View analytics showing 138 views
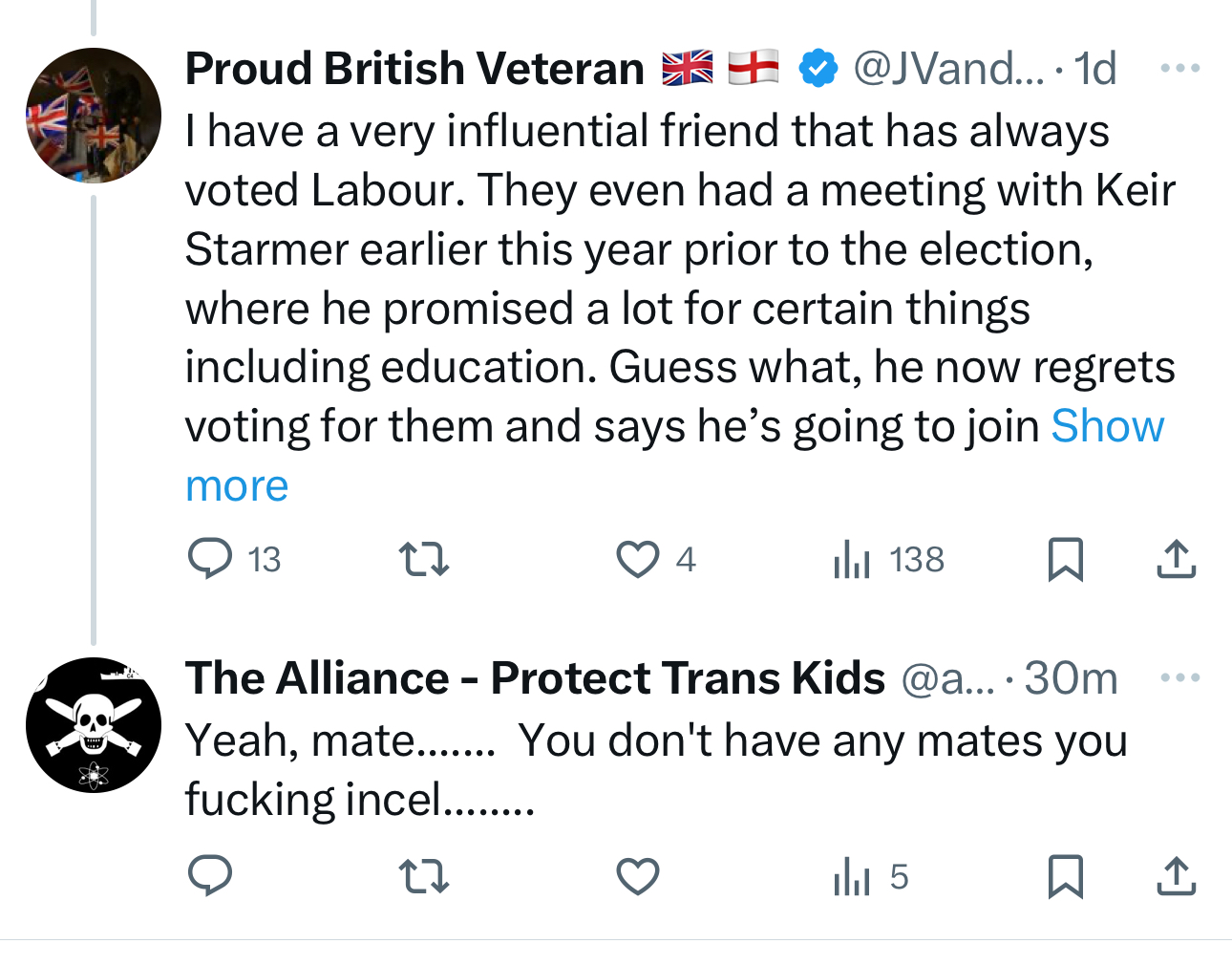Viewport: 1232px width, 965px height. (888, 559)
